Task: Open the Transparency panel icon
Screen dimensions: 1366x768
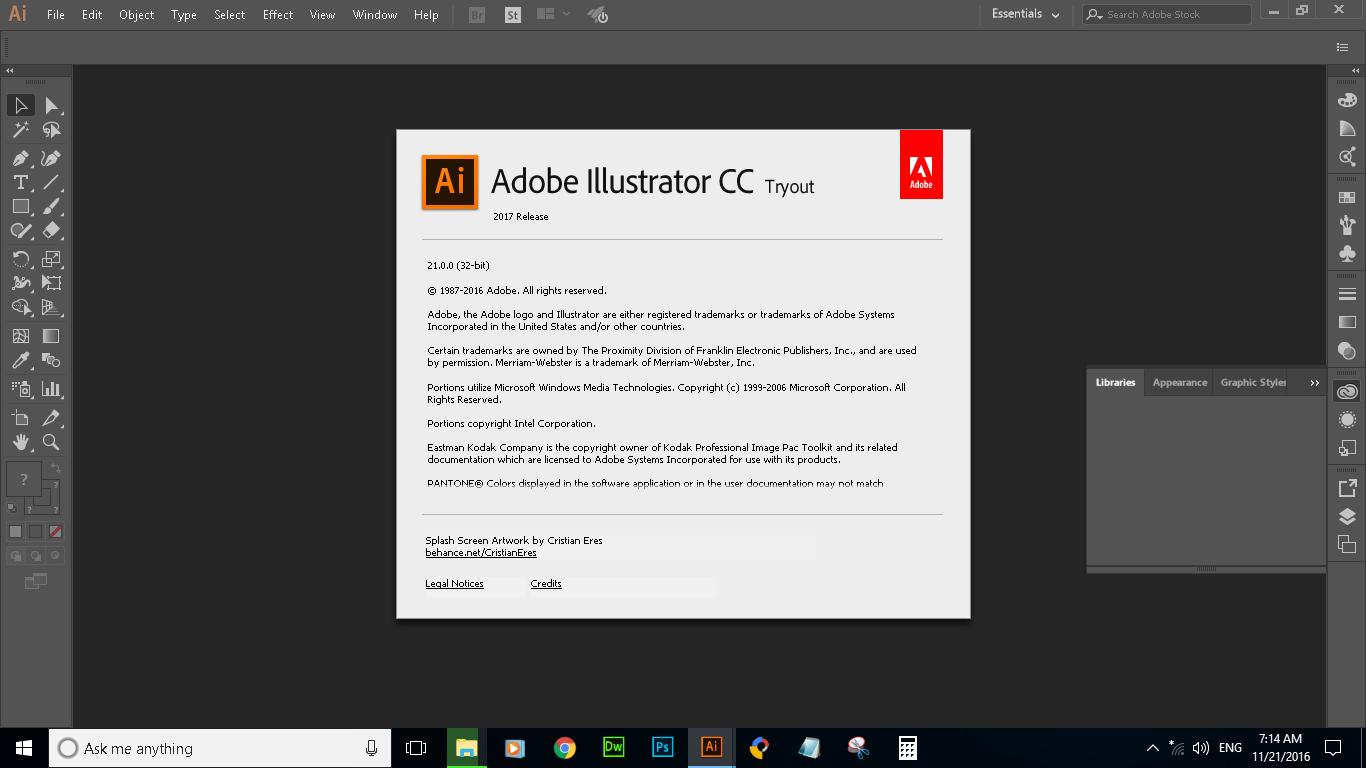Action: click(1347, 351)
